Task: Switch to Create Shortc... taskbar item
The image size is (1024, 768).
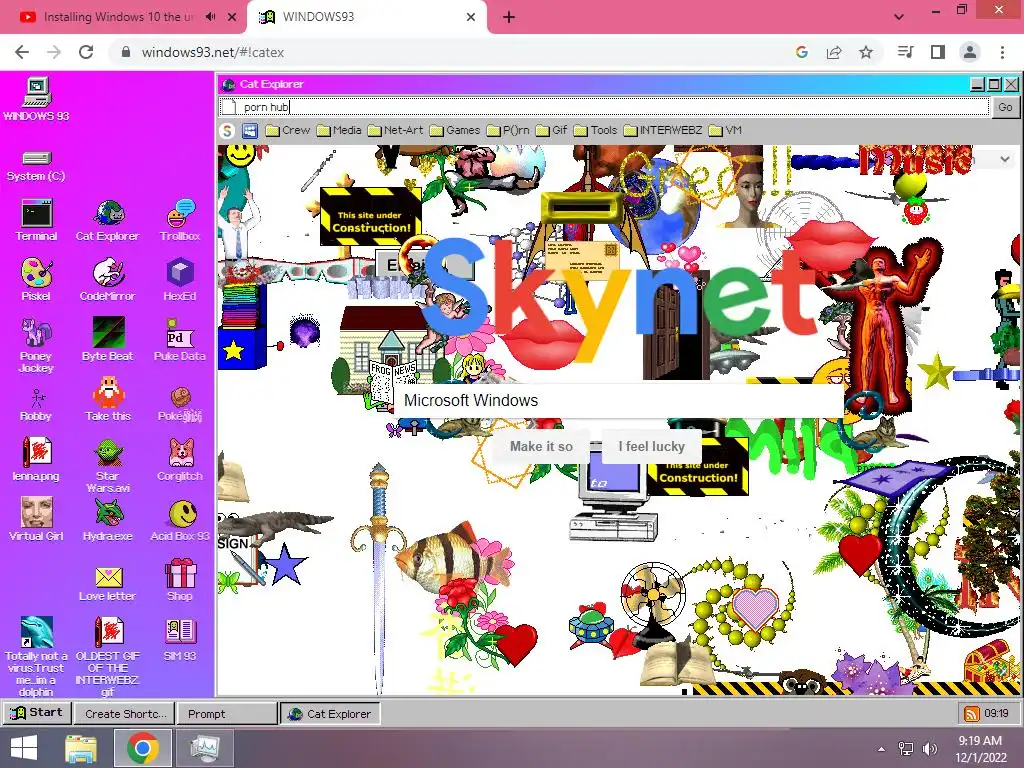Action: pos(125,714)
